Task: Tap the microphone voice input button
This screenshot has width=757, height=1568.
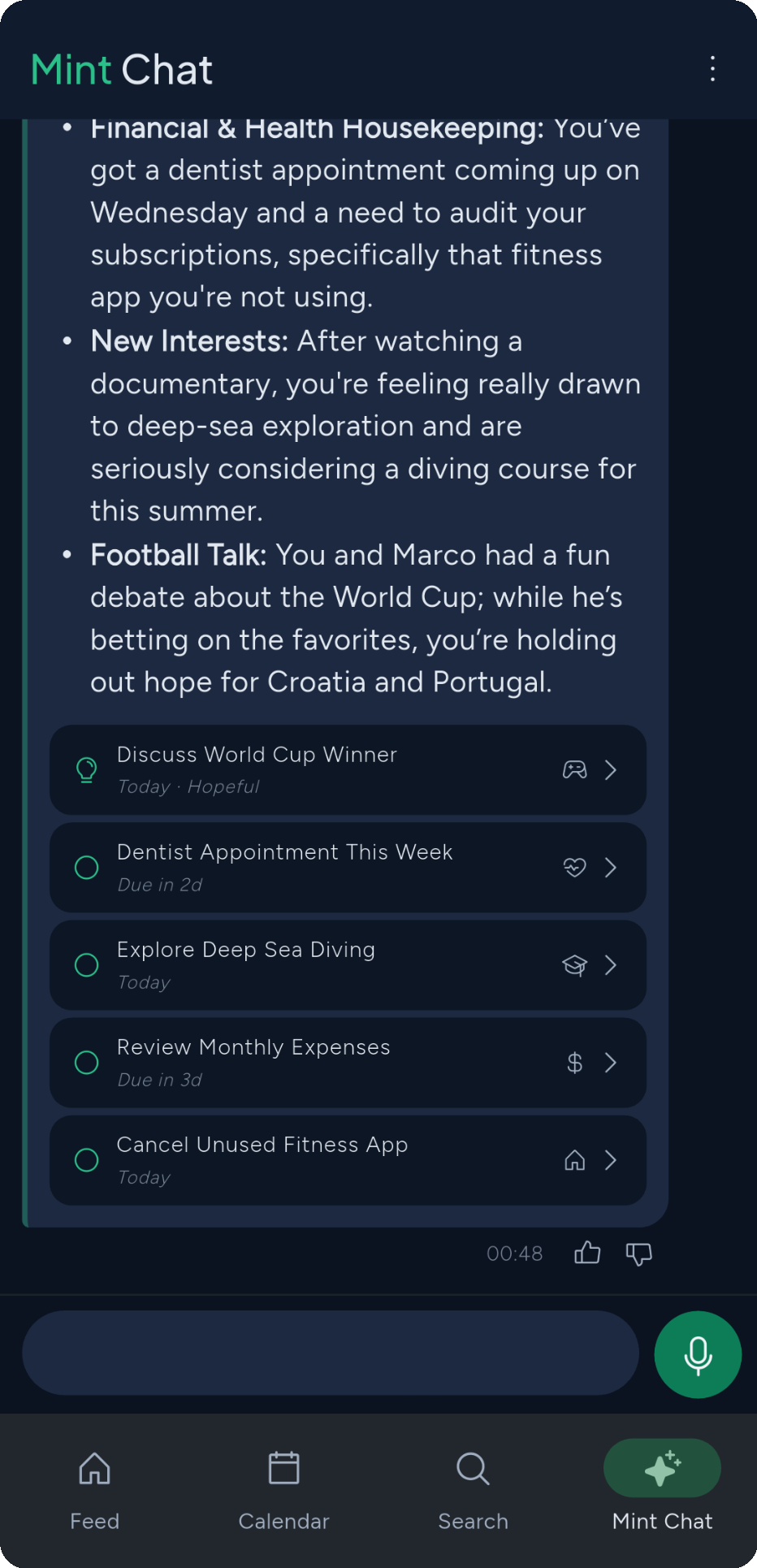Action: 698,1354
